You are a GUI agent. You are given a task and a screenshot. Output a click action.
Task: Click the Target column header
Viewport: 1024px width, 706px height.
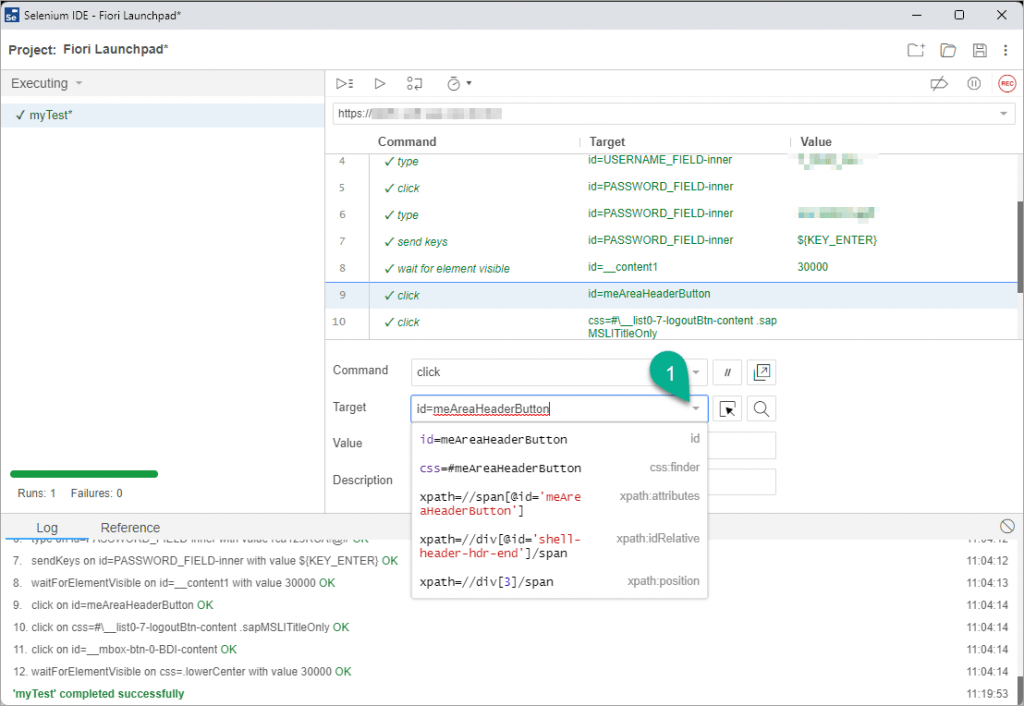(x=607, y=142)
